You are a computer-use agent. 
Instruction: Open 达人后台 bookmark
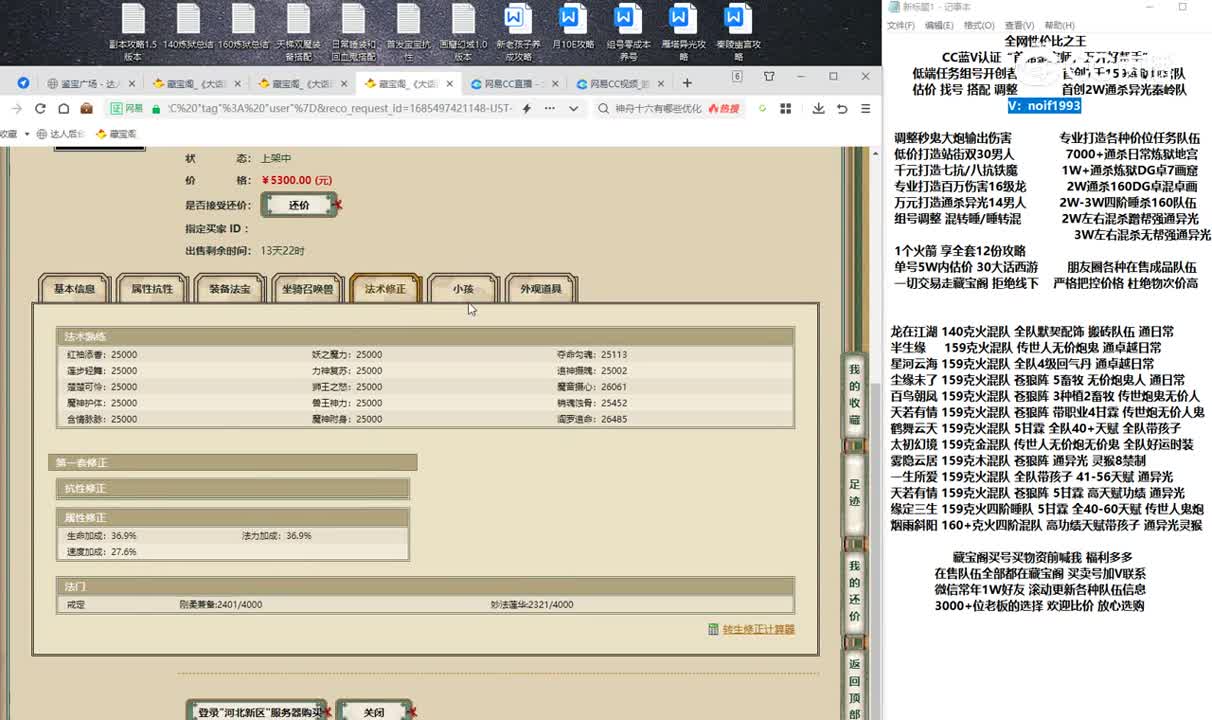coord(60,133)
